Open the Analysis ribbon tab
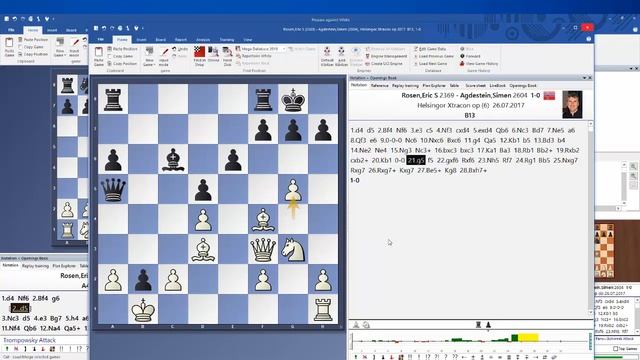 203,40
